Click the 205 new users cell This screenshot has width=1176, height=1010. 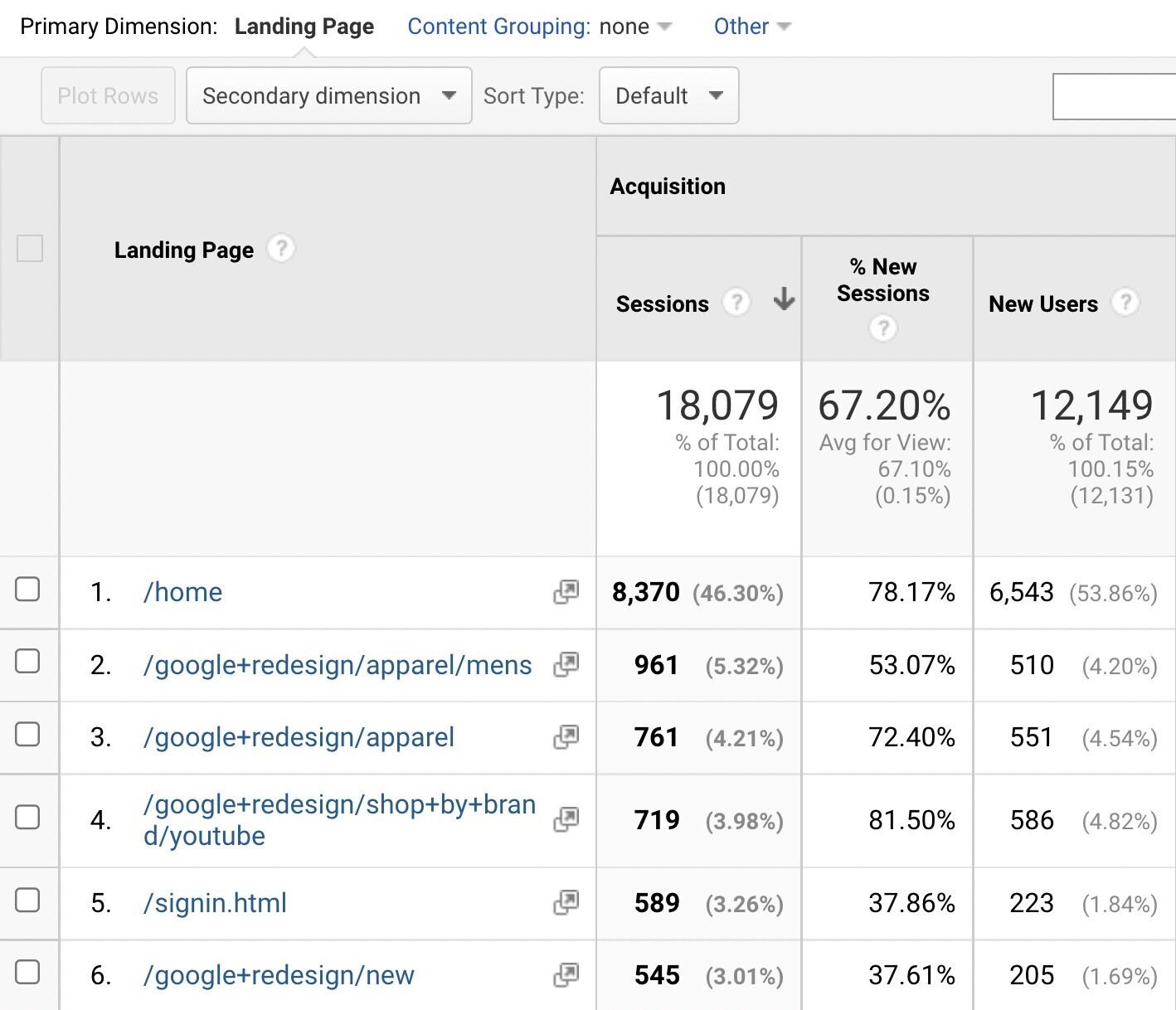1032,975
